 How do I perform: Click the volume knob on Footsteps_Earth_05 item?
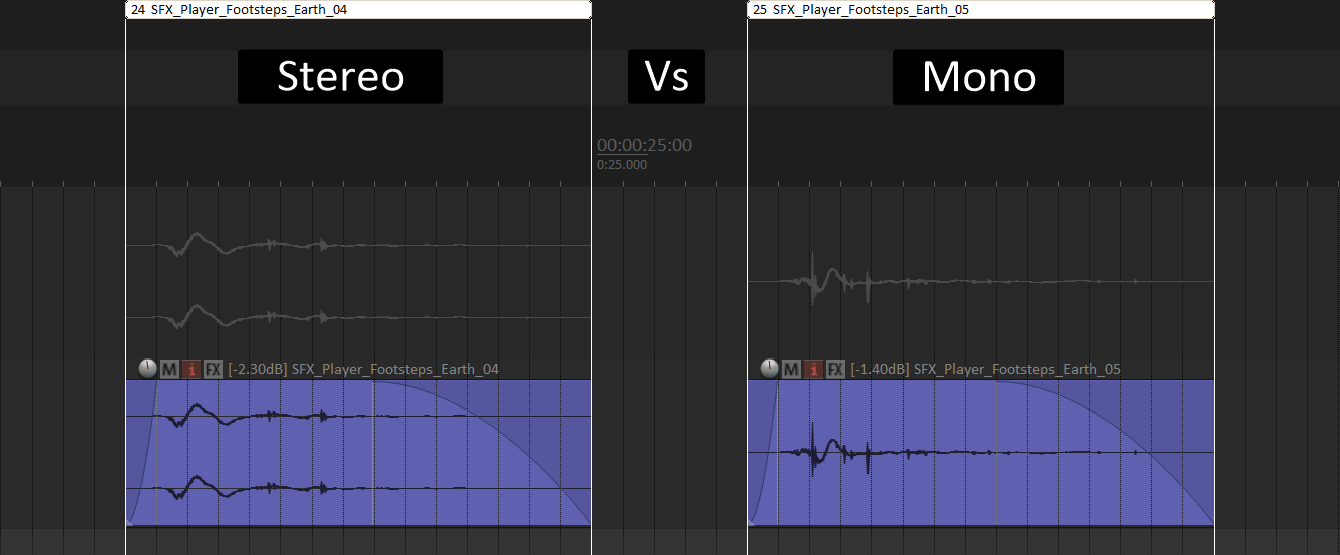tap(769, 369)
